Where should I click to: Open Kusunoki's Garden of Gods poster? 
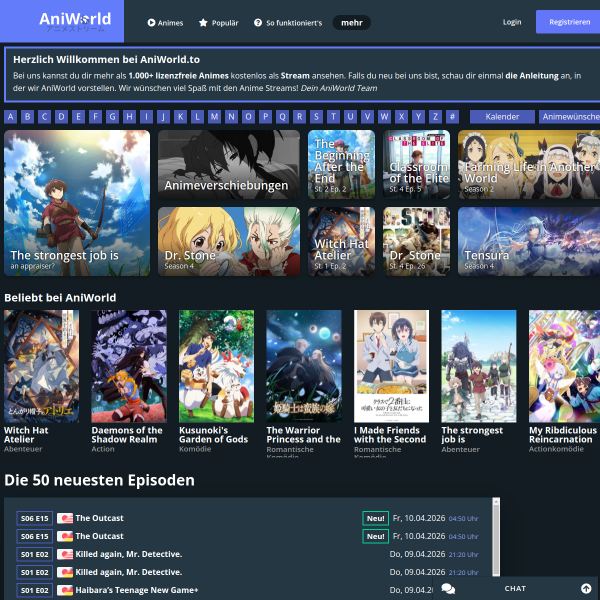pyautogui.click(x=217, y=366)
